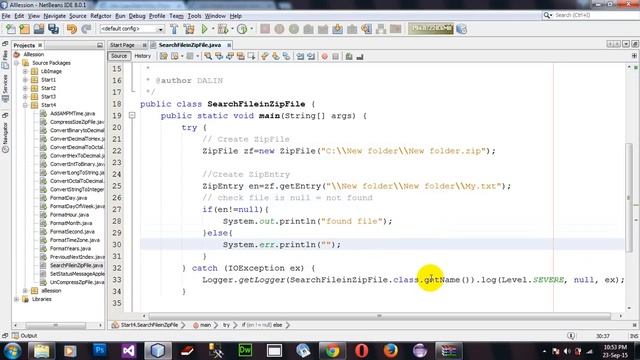The width and height of the screenshot is (640, 360).
Task: Click the find selection magnifier in editor toolbar
Action: [208, 56]
